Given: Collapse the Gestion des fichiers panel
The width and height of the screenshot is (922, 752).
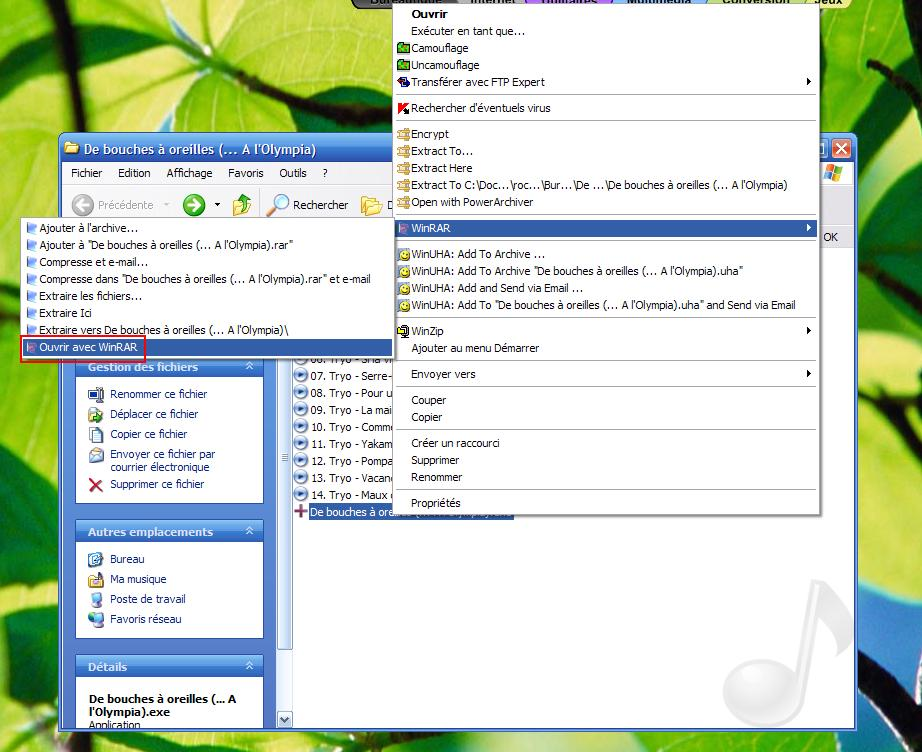Looking at the screenshot, I should coord(249,368).
